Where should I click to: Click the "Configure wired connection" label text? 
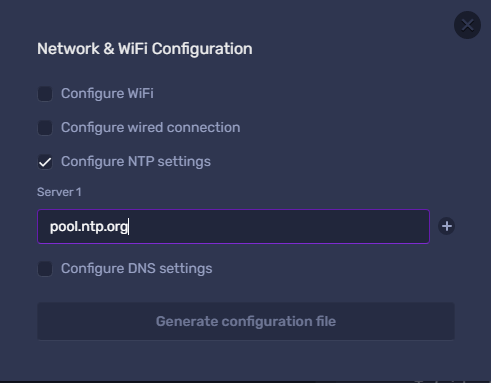tap(150, 128)
